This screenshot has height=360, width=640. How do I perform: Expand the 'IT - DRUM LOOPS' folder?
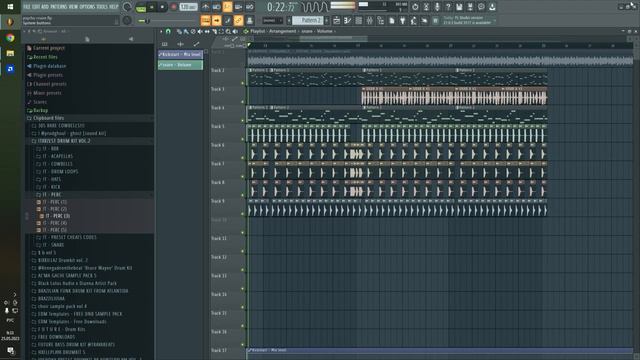click(x=60, y=171)
